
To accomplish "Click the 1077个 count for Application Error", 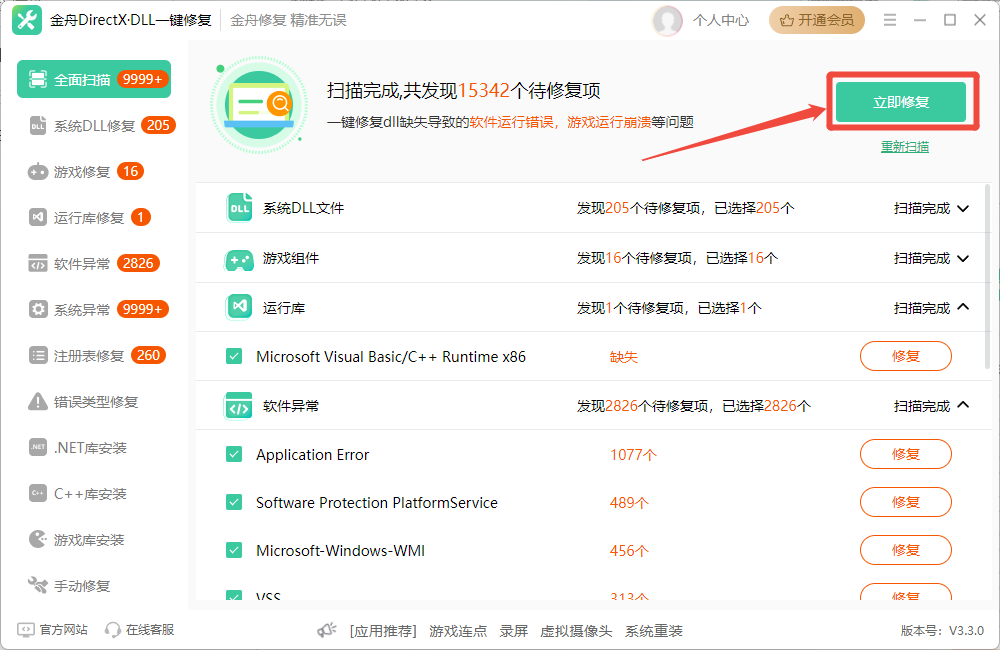I will 633,455.
